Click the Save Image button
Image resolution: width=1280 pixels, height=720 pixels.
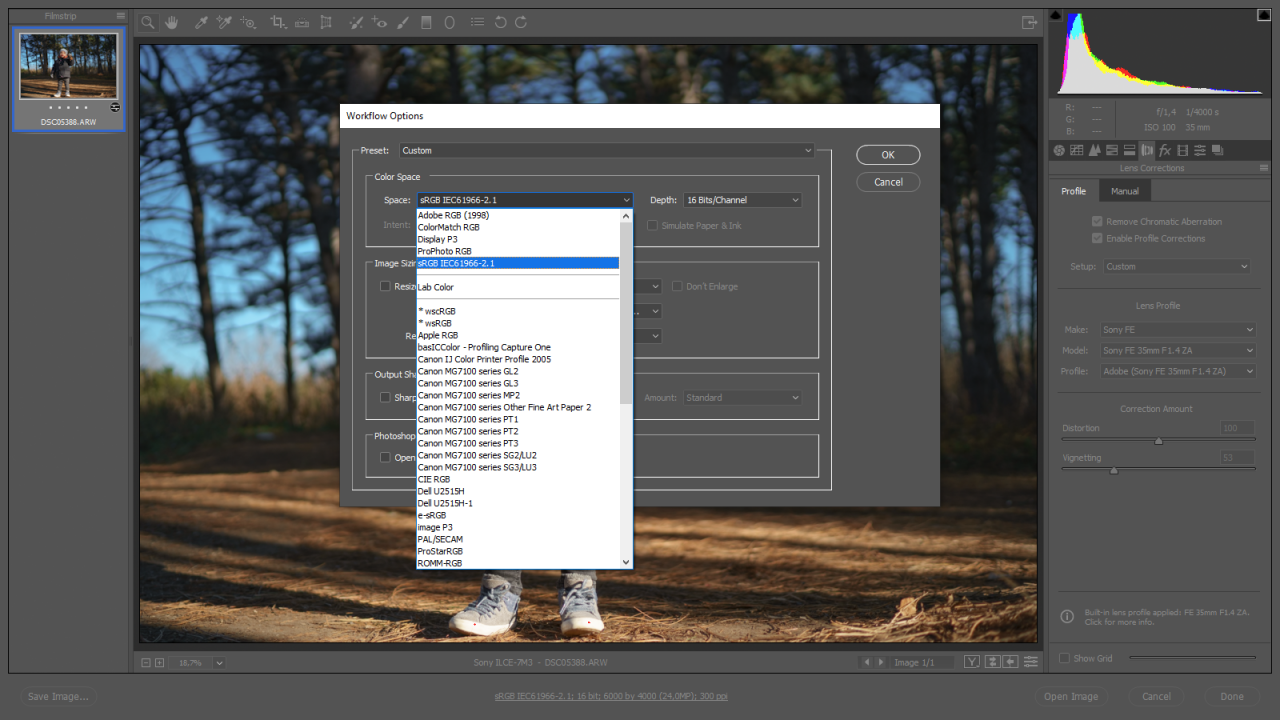click(x=58, y=696)
